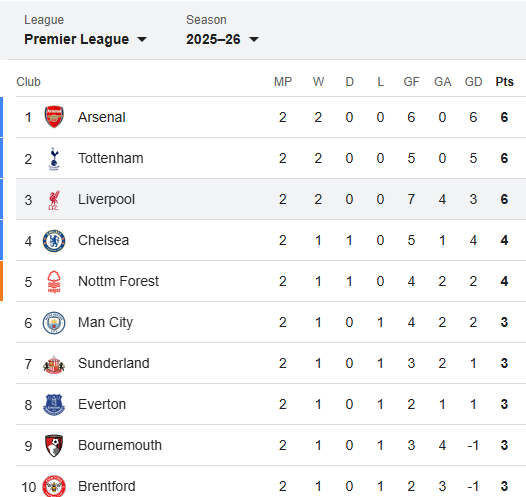
Task: Click the Chelsea lion crest
Action: (54, 241)
